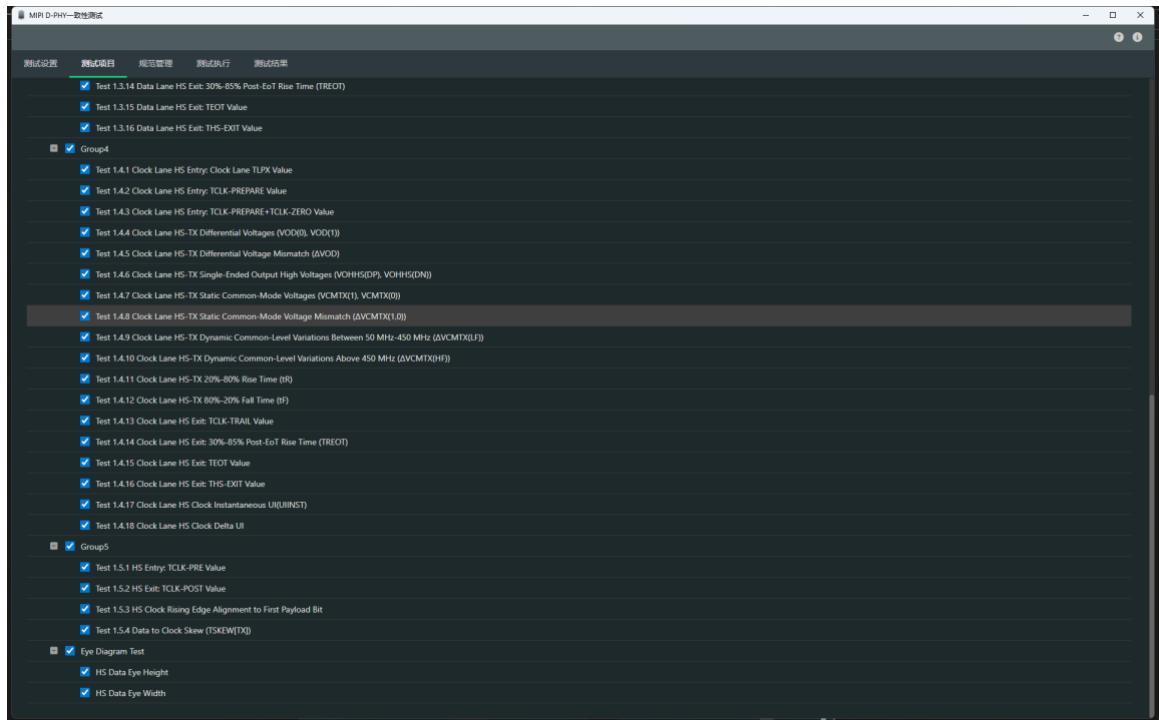Image resolution: width=1159 pixels, height=720 pixels.
Task: Disable Test 1.3.15 TEOT Value checkbox
Action: (x=85, y=106)
